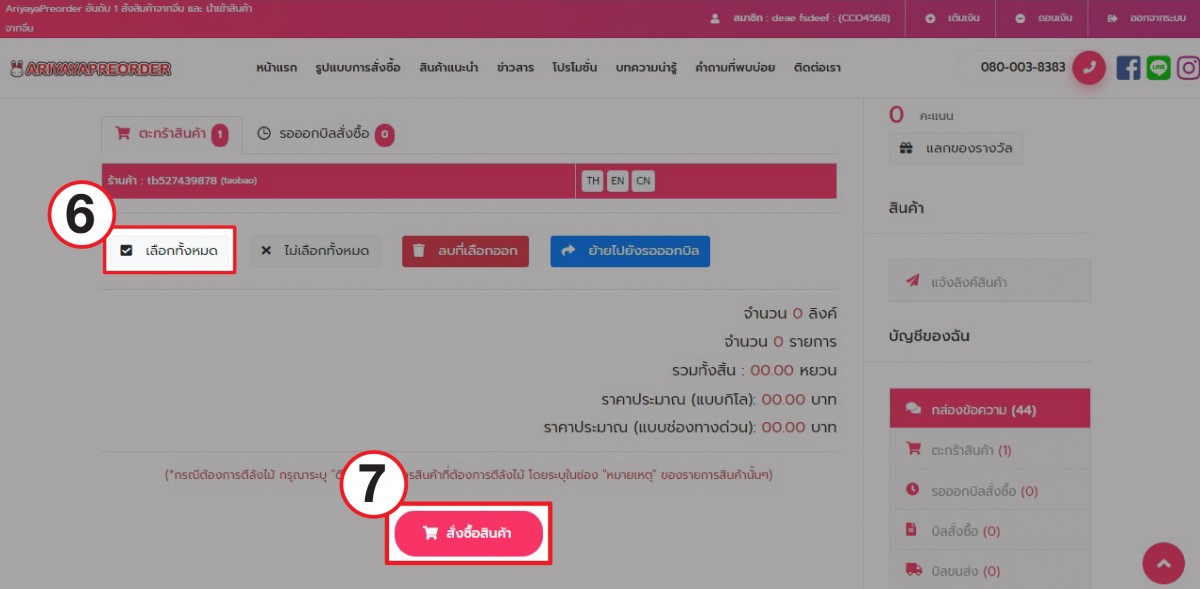Open the Facebook page icon
This screenshot has height=589, width=1200.
coord(1128,68)
